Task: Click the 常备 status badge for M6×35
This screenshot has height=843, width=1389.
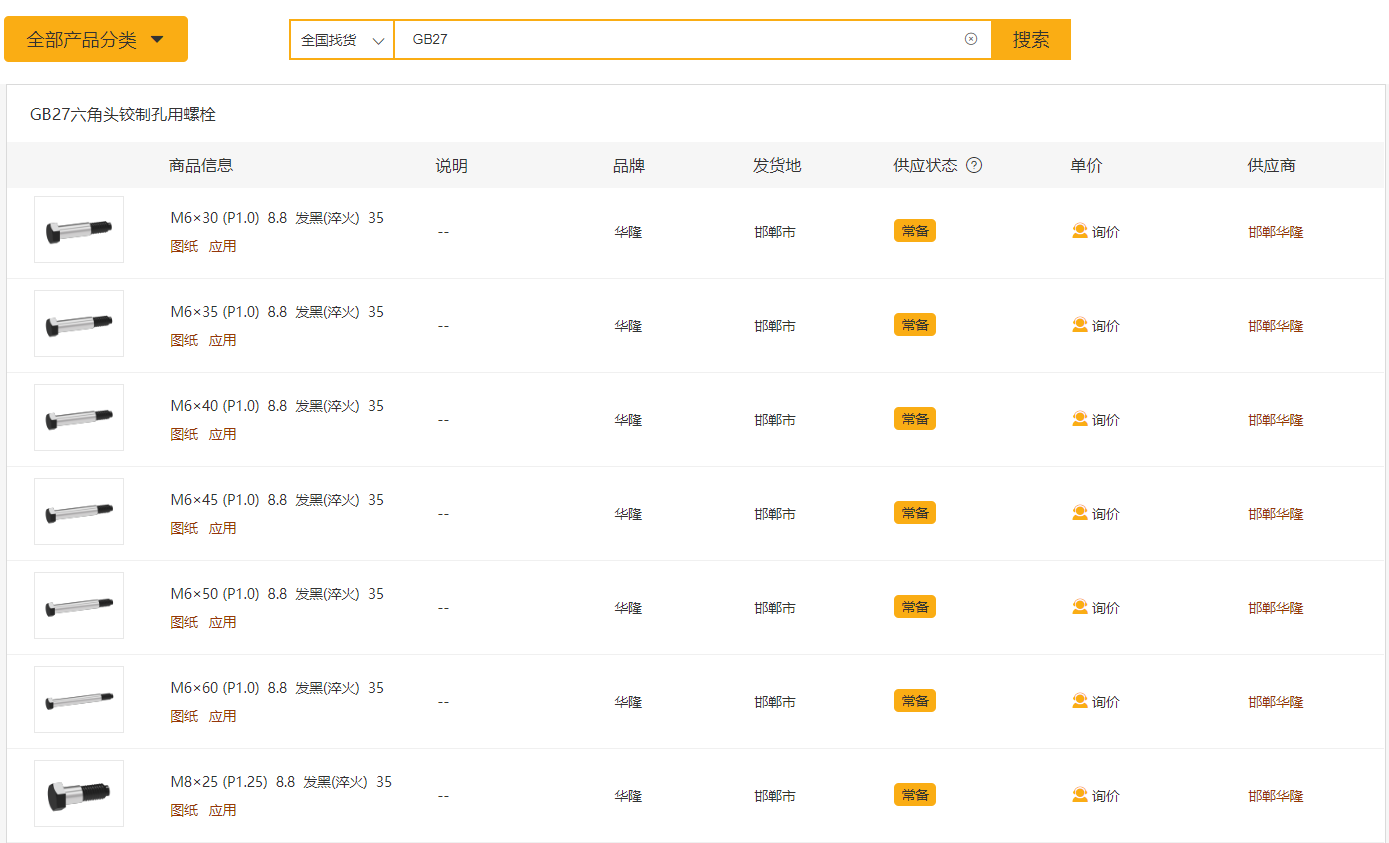Action: 914,325
